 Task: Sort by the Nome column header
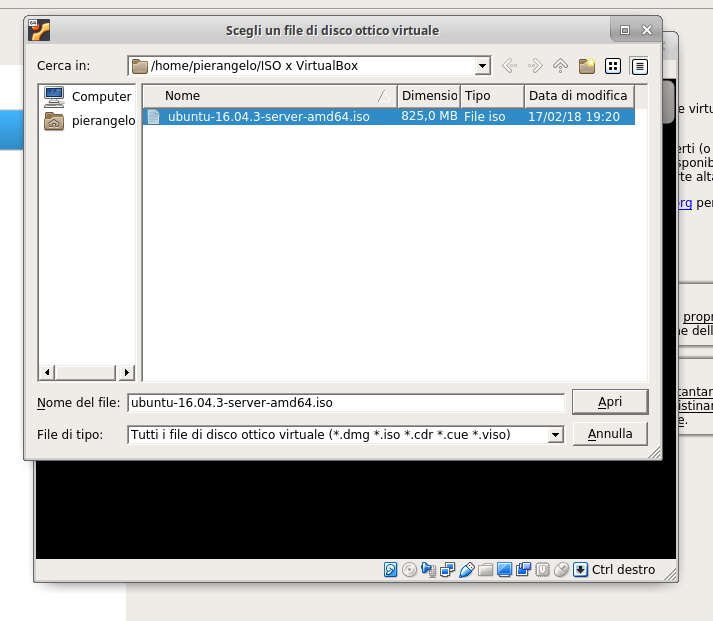[270, 96]
